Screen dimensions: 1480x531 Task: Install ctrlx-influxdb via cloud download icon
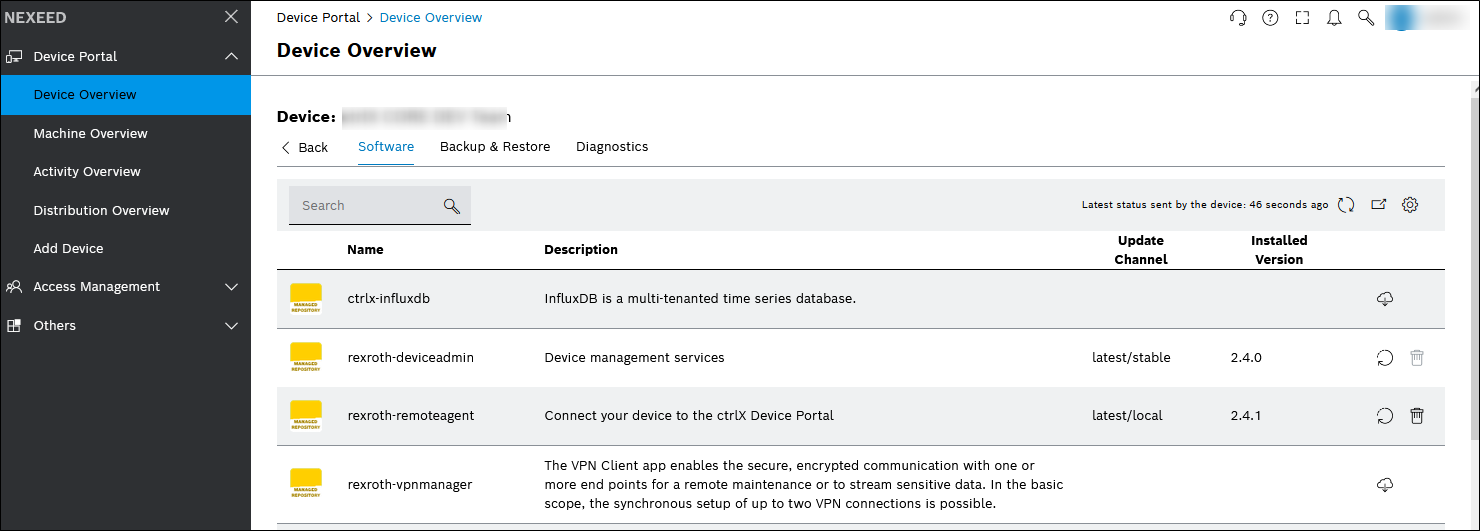point(1385,299)
